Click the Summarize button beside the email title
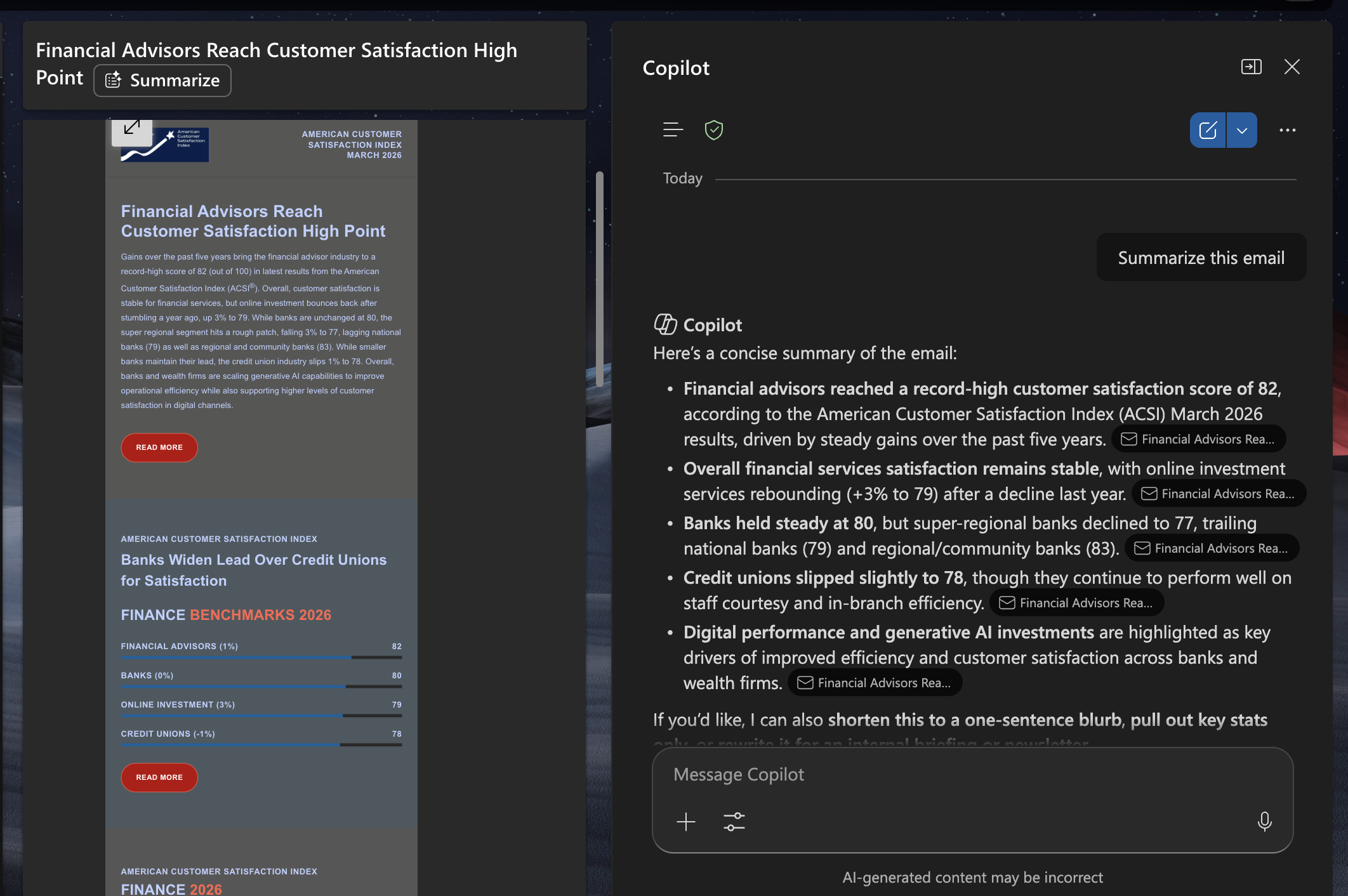The image size is (1348, 896). (x=162, y=81)
